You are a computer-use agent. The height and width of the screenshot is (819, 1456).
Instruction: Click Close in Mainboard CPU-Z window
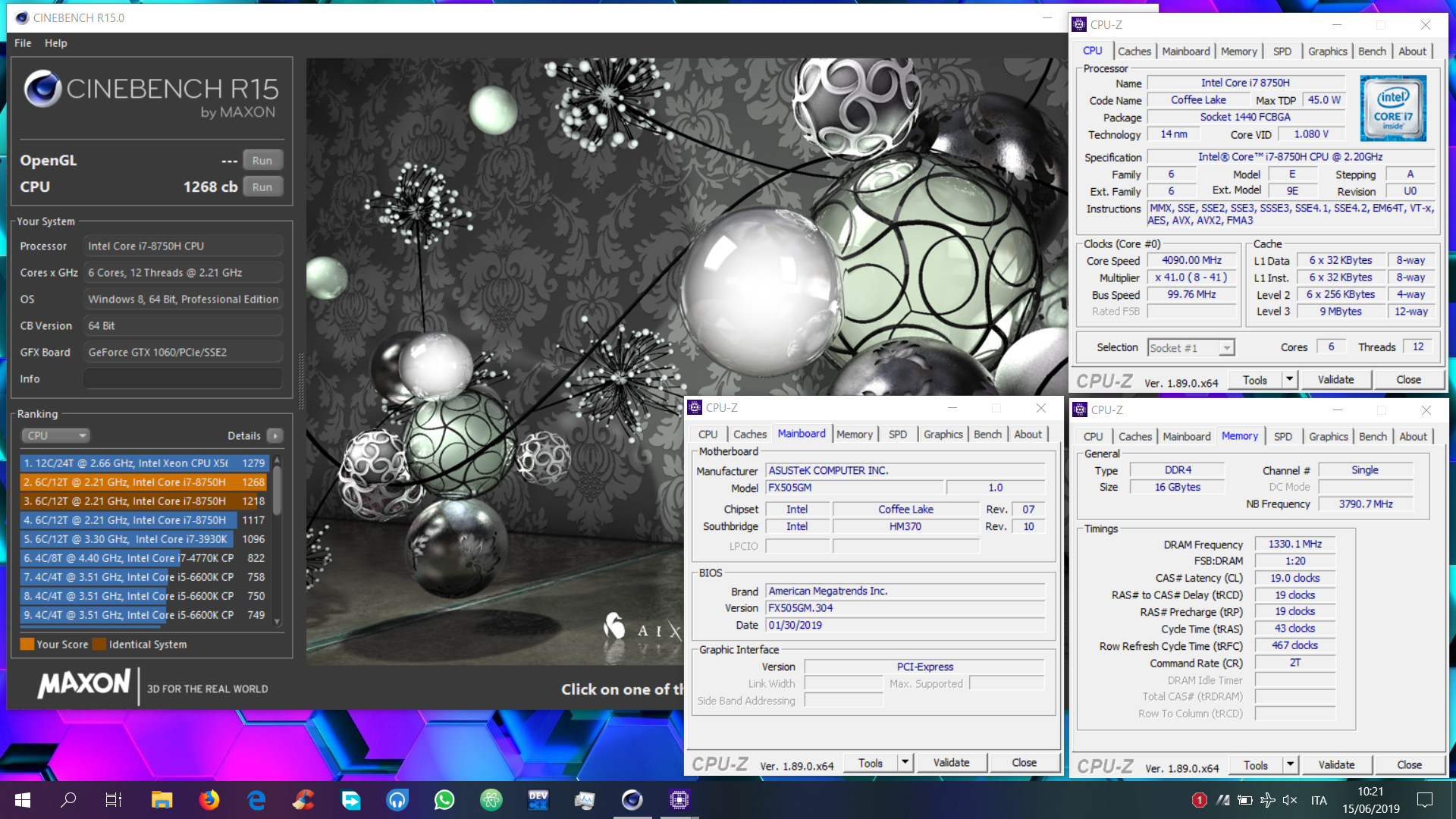point(1024,762)
